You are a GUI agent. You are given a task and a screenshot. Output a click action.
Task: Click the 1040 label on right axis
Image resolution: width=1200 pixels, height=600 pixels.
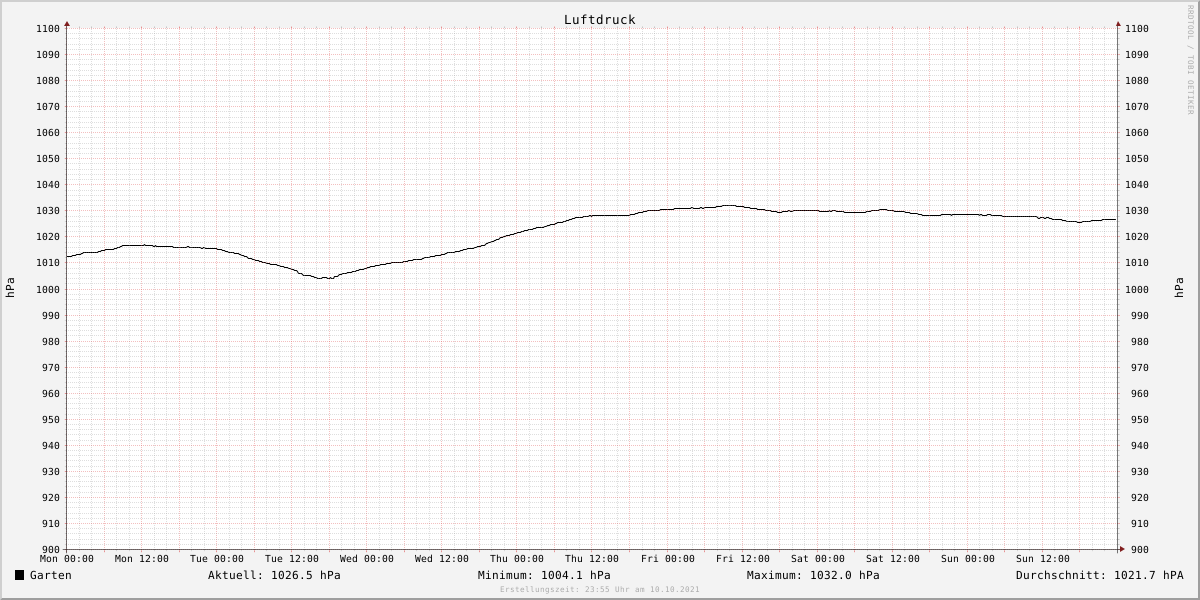(1136, 185)
